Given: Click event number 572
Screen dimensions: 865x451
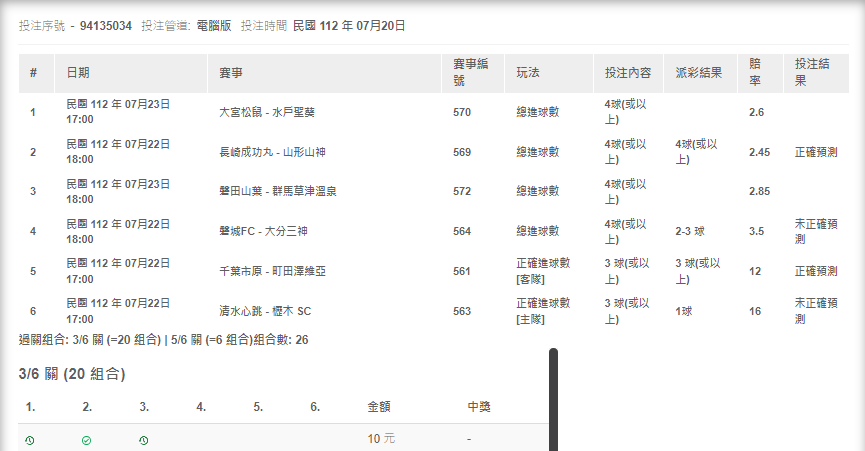Looking at the screenshot, I should click(x=462, y=191).
